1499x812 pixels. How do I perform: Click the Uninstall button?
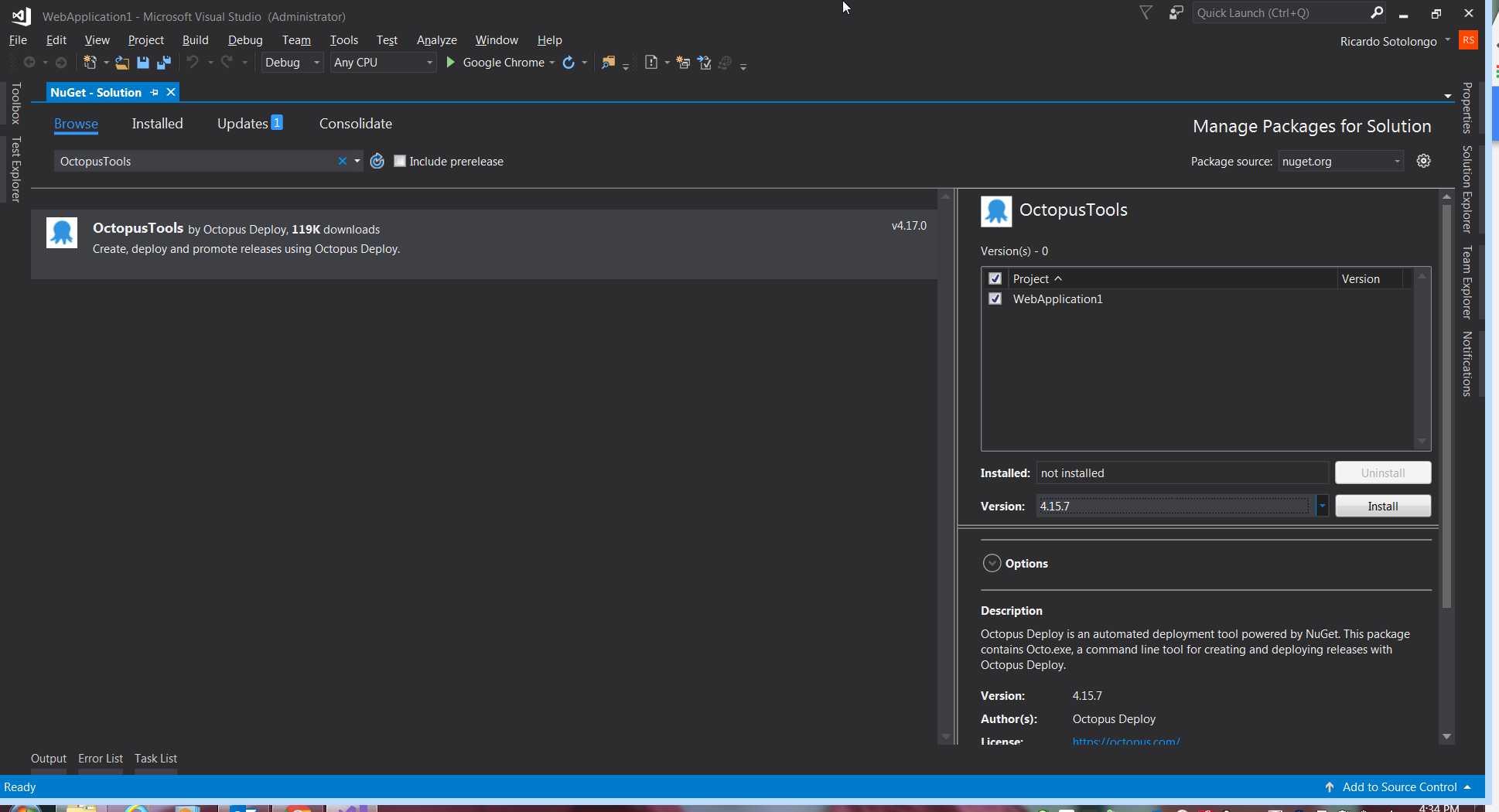coord(1383,473)
